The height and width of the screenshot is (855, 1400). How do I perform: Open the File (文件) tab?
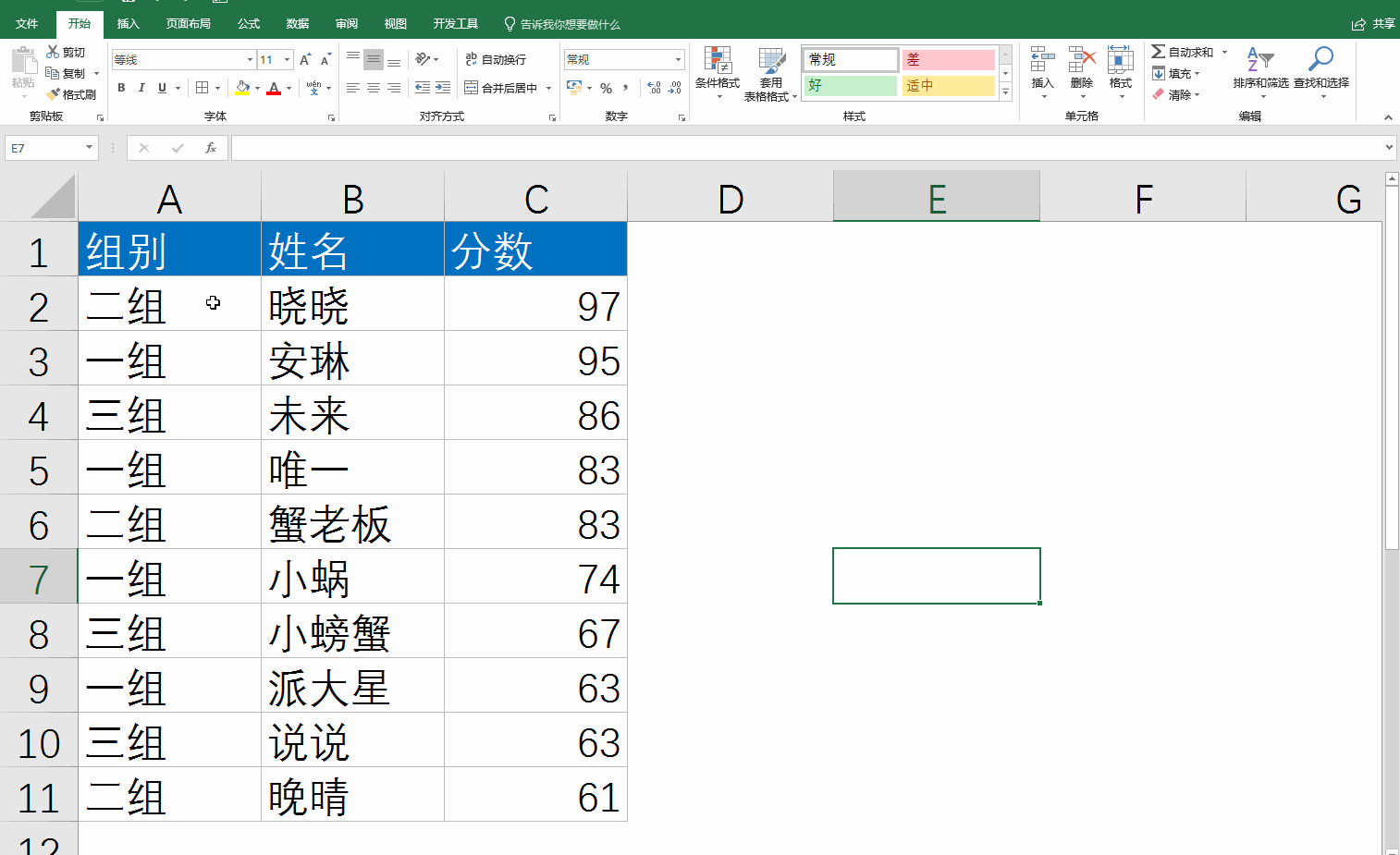[27, 24]
